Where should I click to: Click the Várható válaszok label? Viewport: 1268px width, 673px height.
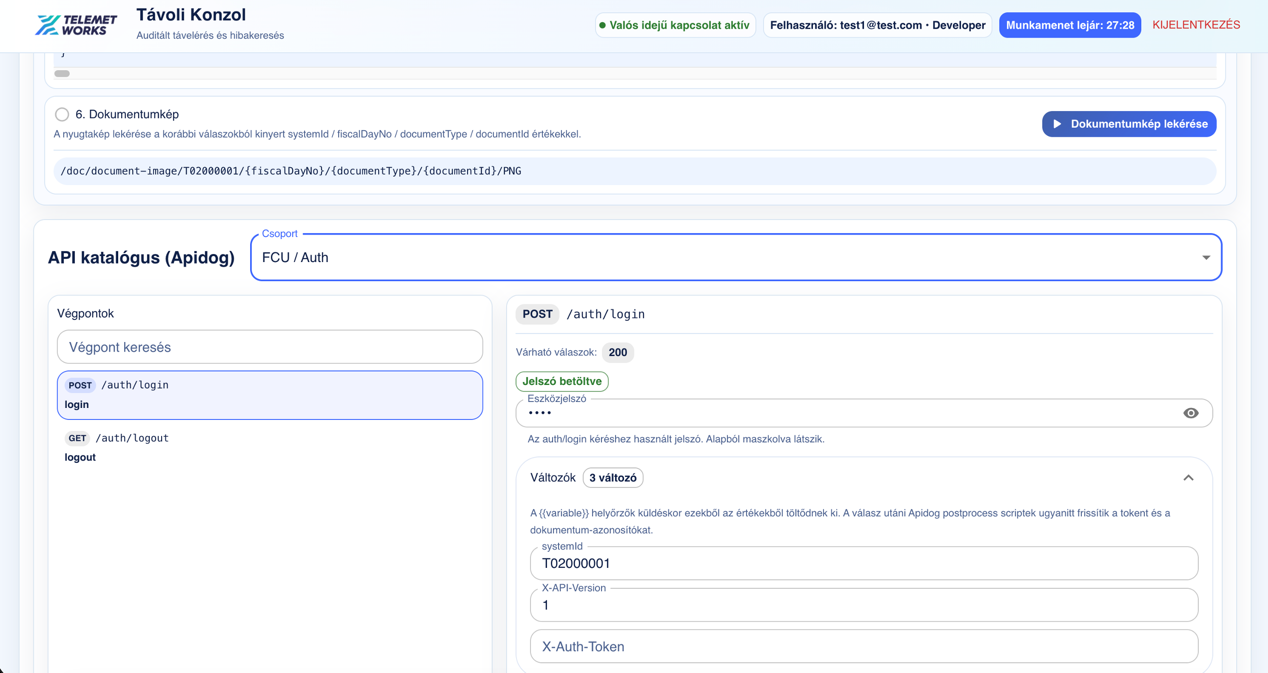coord(556,352)
